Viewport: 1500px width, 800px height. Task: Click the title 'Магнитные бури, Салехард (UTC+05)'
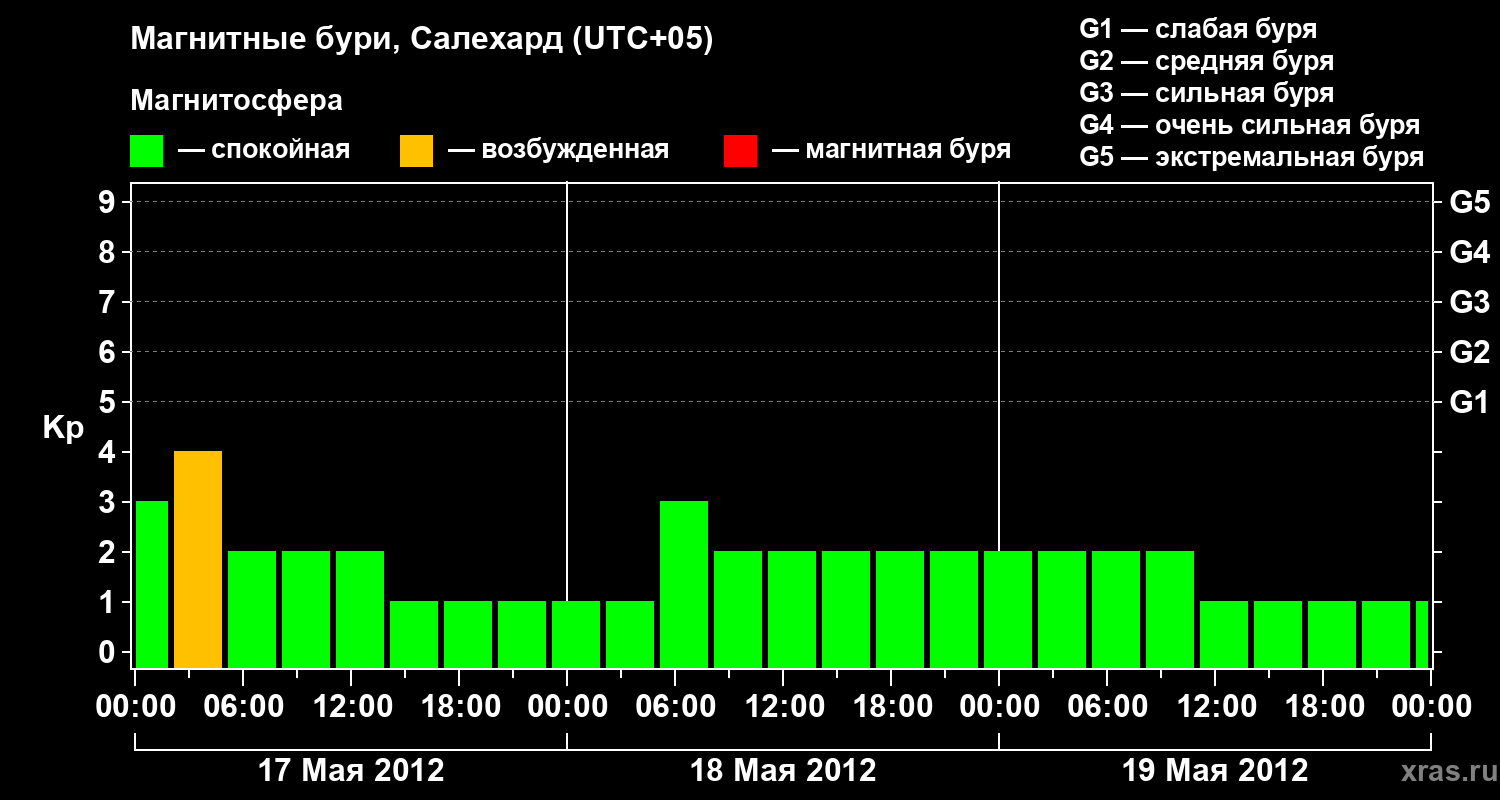(x=422, y=40)
